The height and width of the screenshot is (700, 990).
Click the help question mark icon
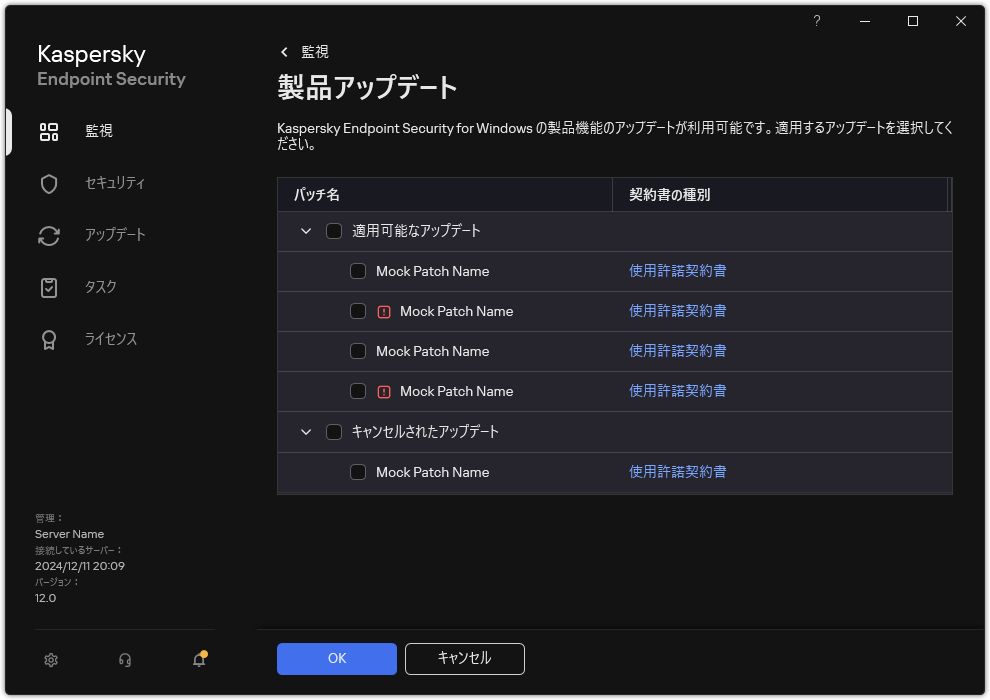point(816,21)
